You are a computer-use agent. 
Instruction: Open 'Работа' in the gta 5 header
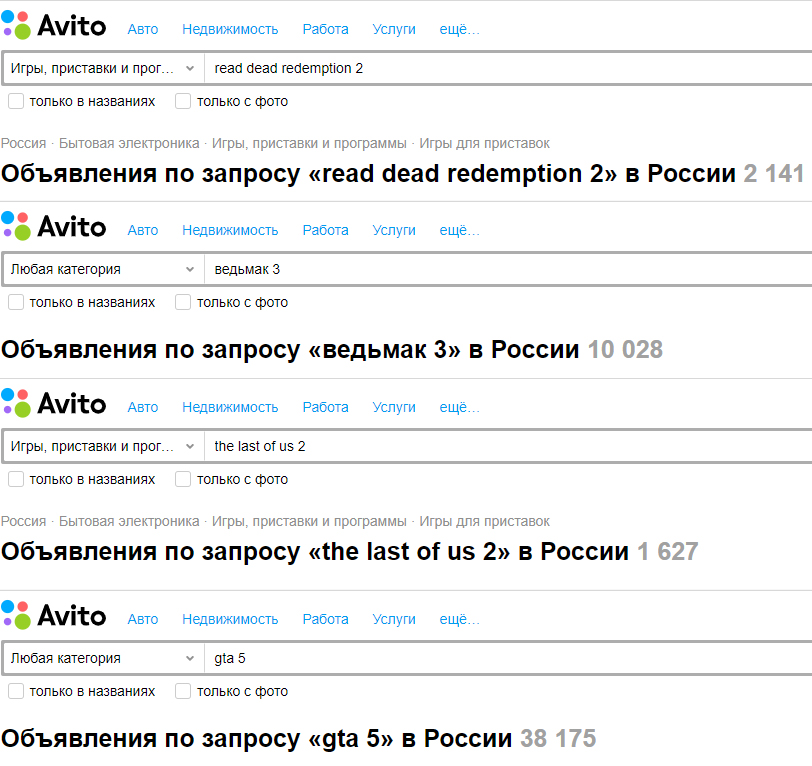326,619
